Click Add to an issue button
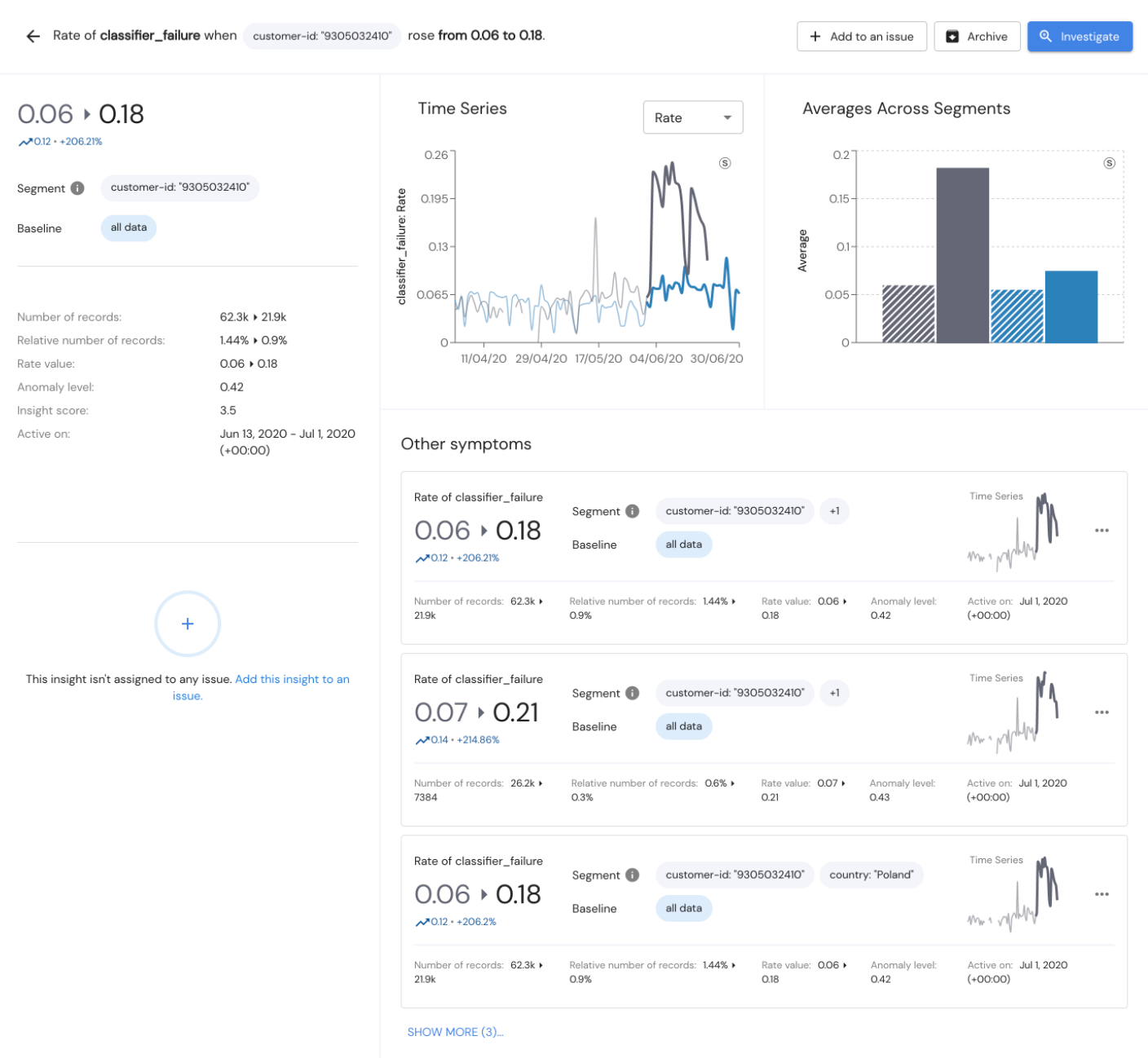Viewport: 1148px width, 1058px height. (x=861, y=37)
